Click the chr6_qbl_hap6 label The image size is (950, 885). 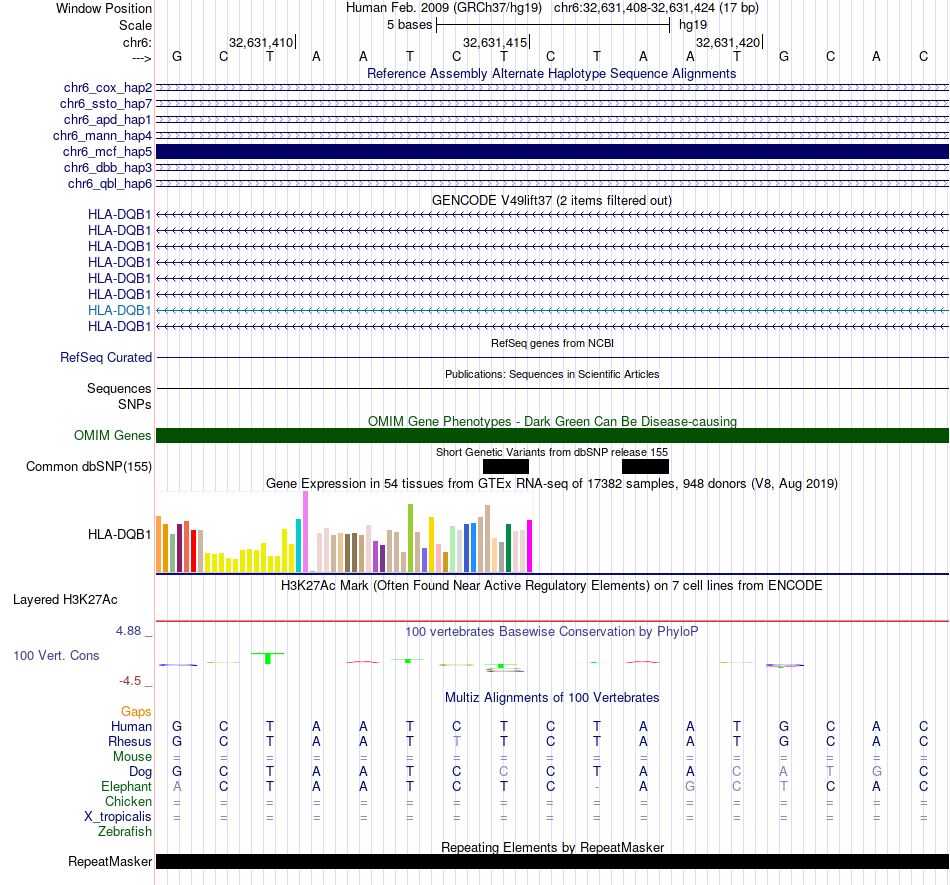pos(110,184)
